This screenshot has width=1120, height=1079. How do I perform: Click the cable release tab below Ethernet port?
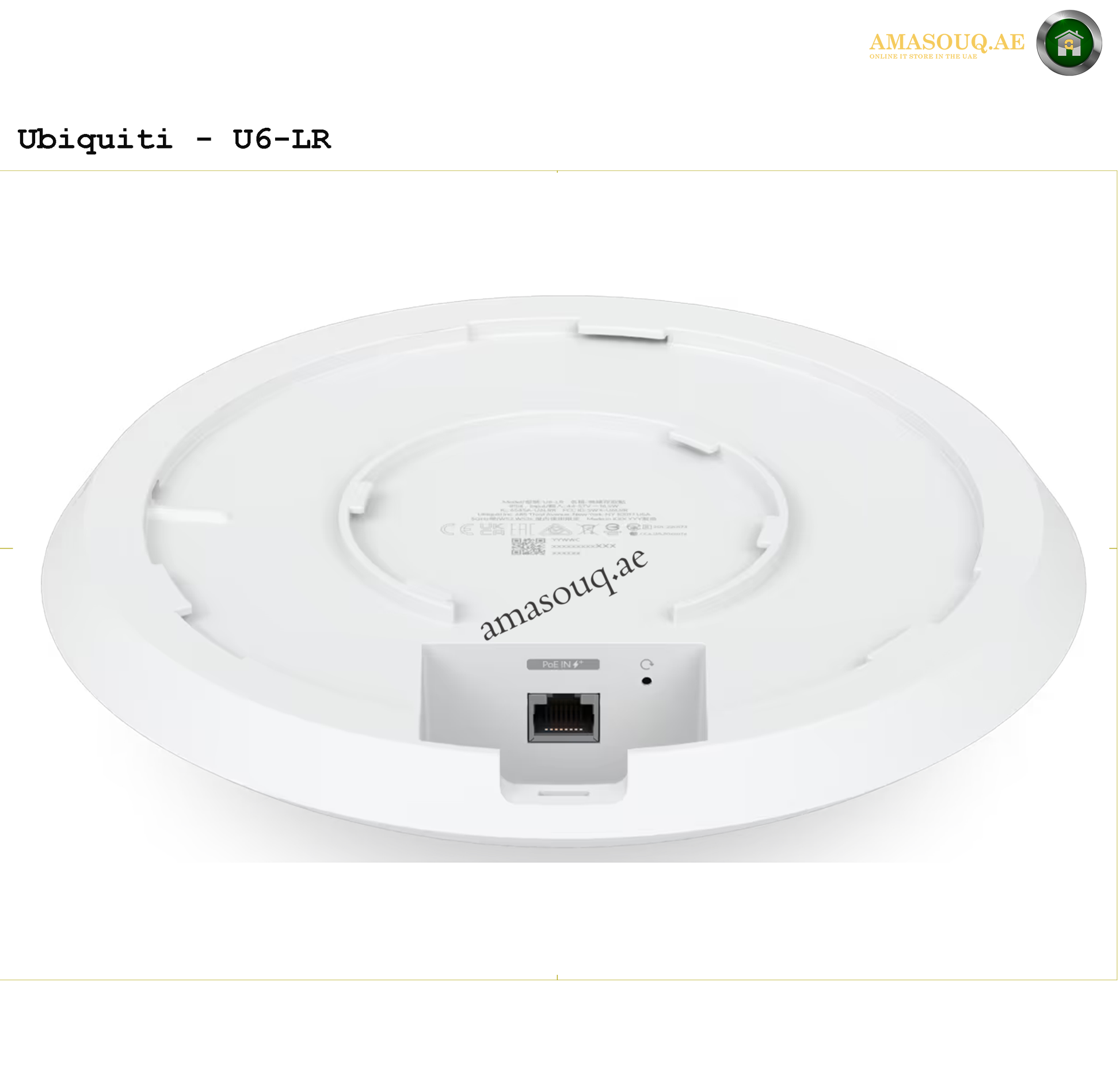[x=563, y=793]
